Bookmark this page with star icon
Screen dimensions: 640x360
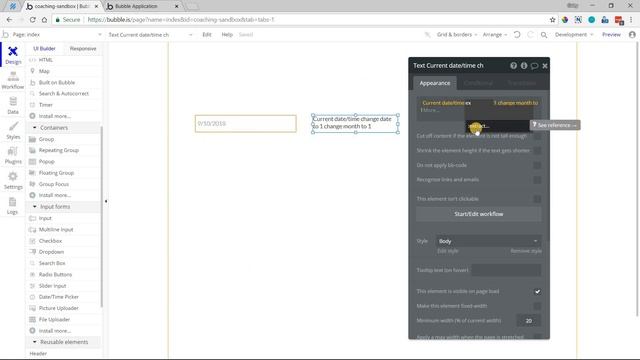552,20
